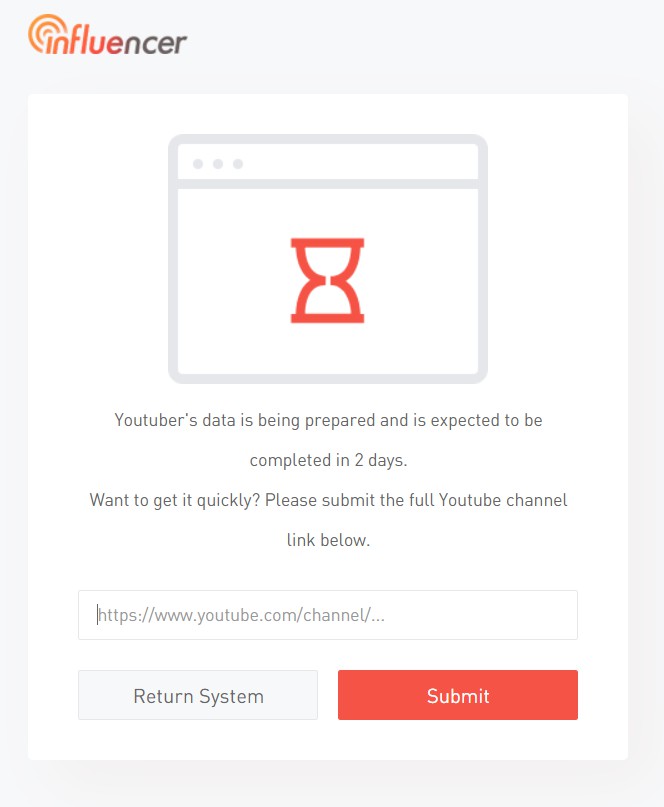The width and height of the screenshot is (664, 807).
Task: Click the red hourglass icon
Action: pos(327,280)
